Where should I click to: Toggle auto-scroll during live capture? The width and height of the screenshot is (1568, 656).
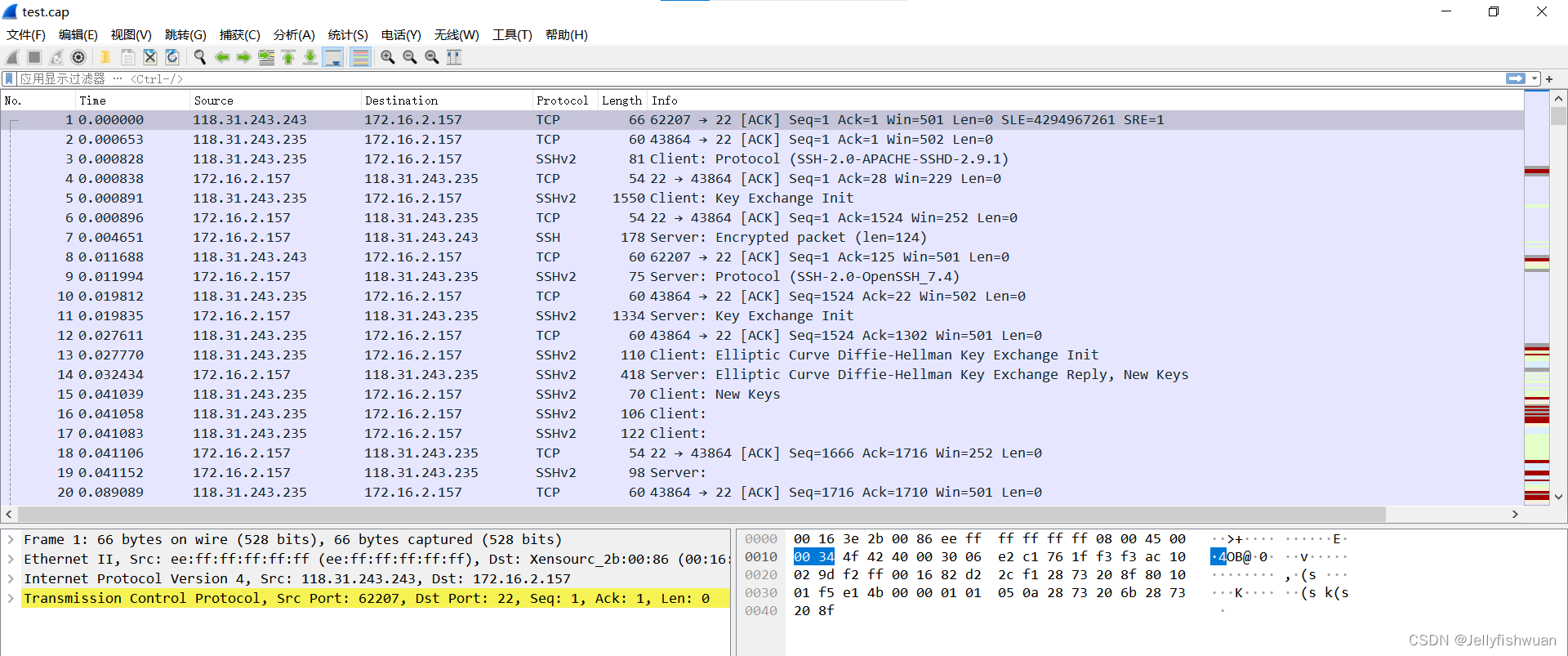tap(333, 57)
